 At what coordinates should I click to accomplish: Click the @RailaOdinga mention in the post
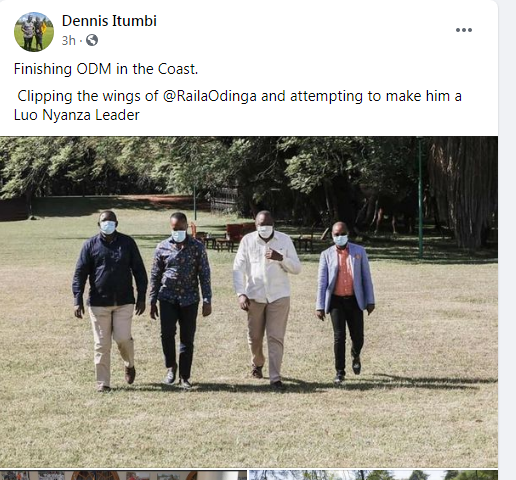pos(210,96)
